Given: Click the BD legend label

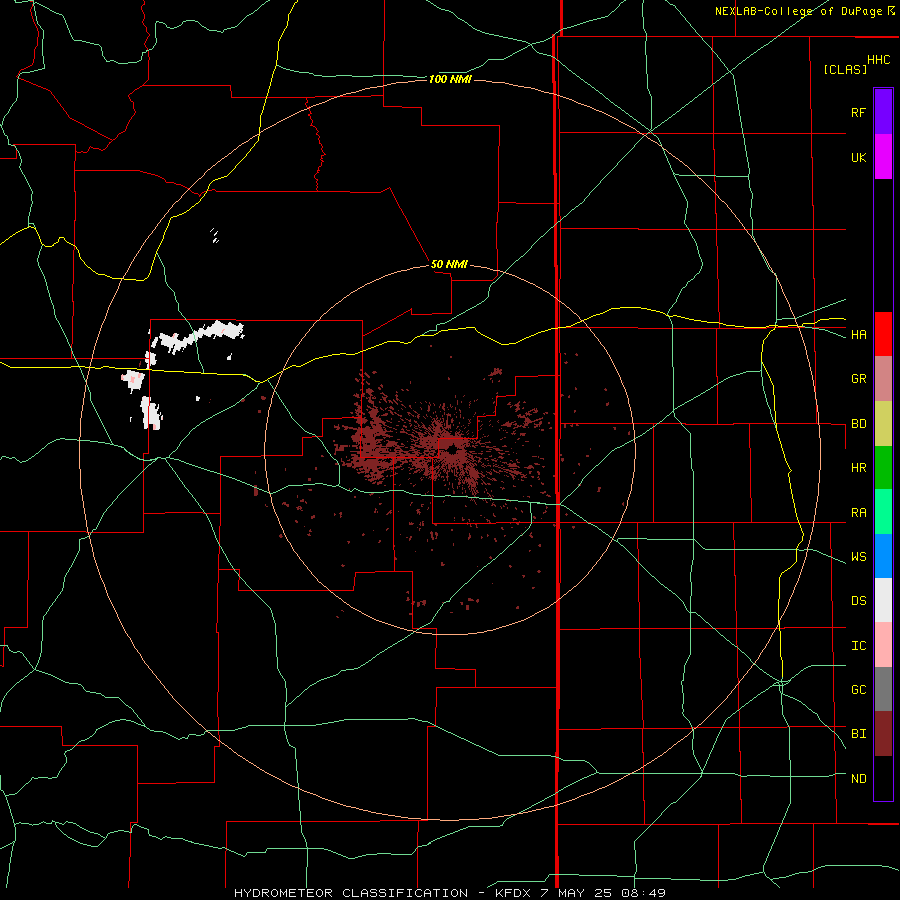Looking at the screenshot, I should click(x=858, y=424).
